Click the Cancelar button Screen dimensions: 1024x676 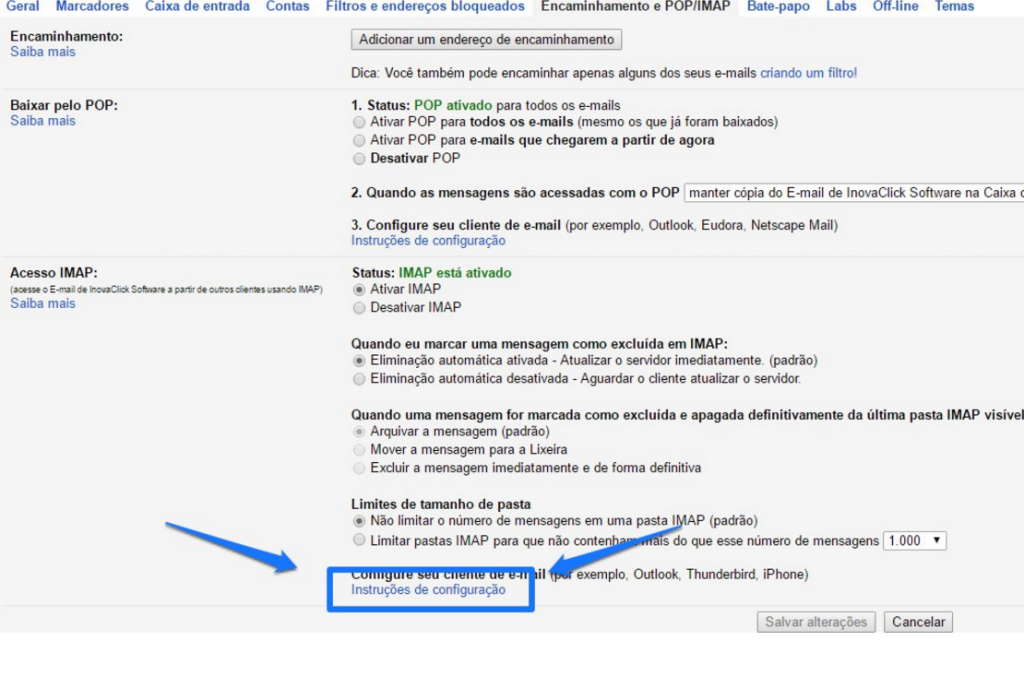pos(918,622)
